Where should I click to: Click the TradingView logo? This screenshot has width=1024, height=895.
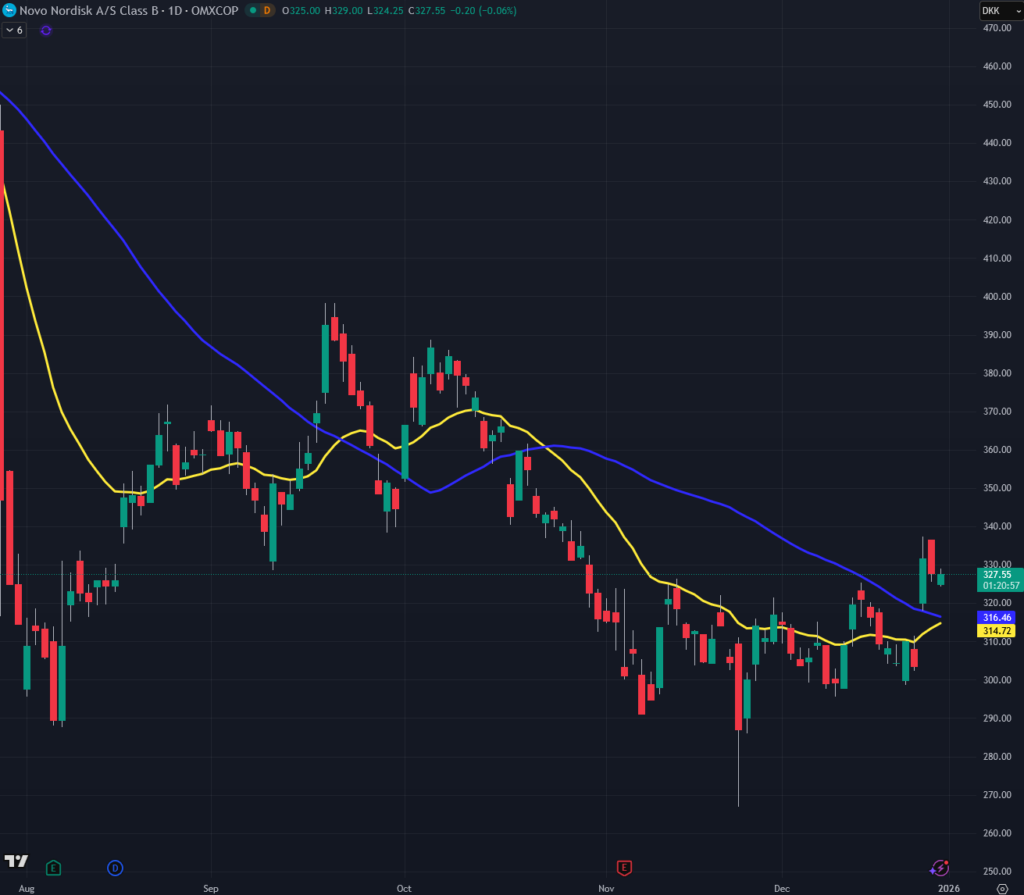pos(15,861)
